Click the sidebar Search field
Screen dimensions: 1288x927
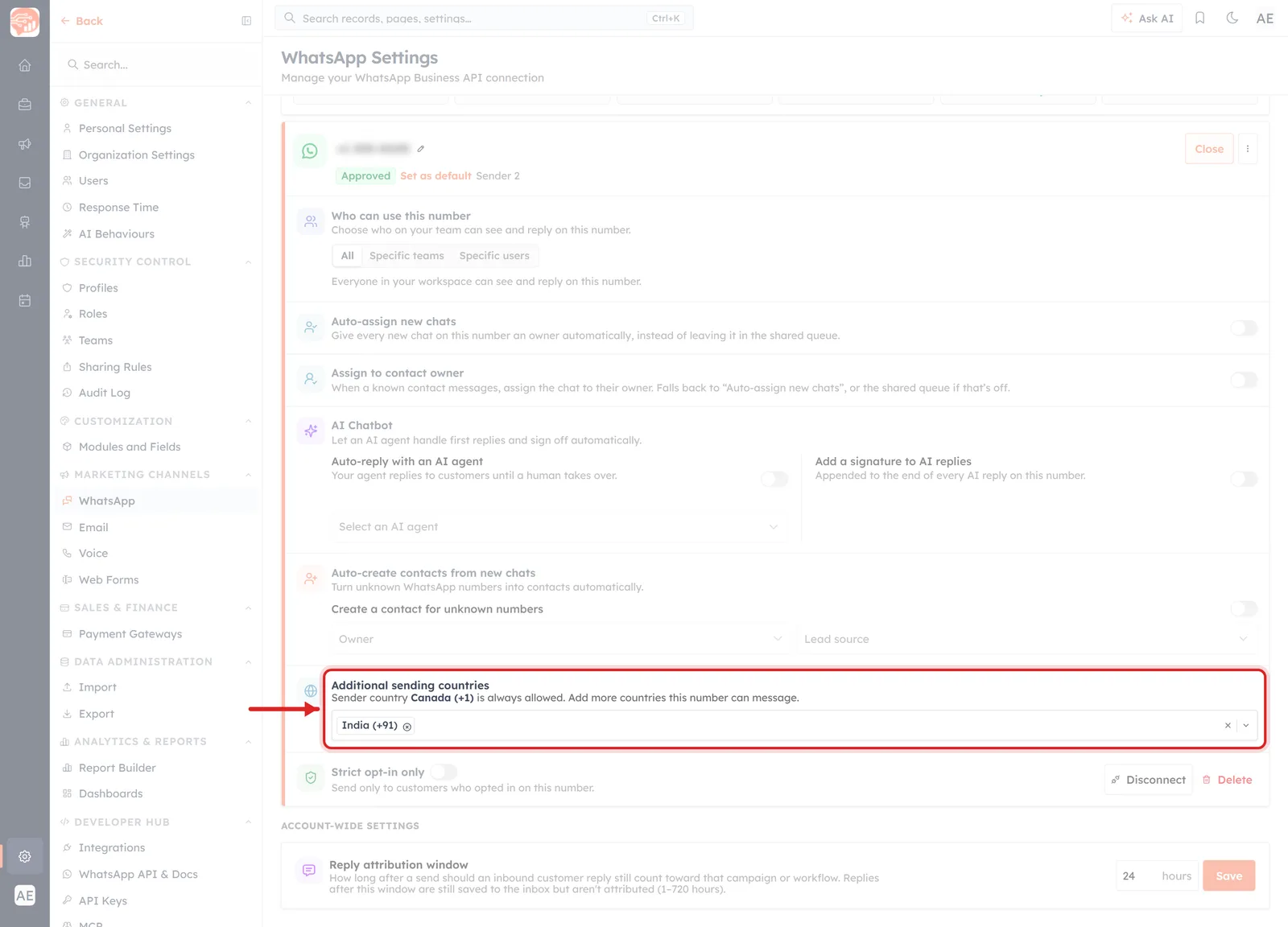[x=156, y=64]
